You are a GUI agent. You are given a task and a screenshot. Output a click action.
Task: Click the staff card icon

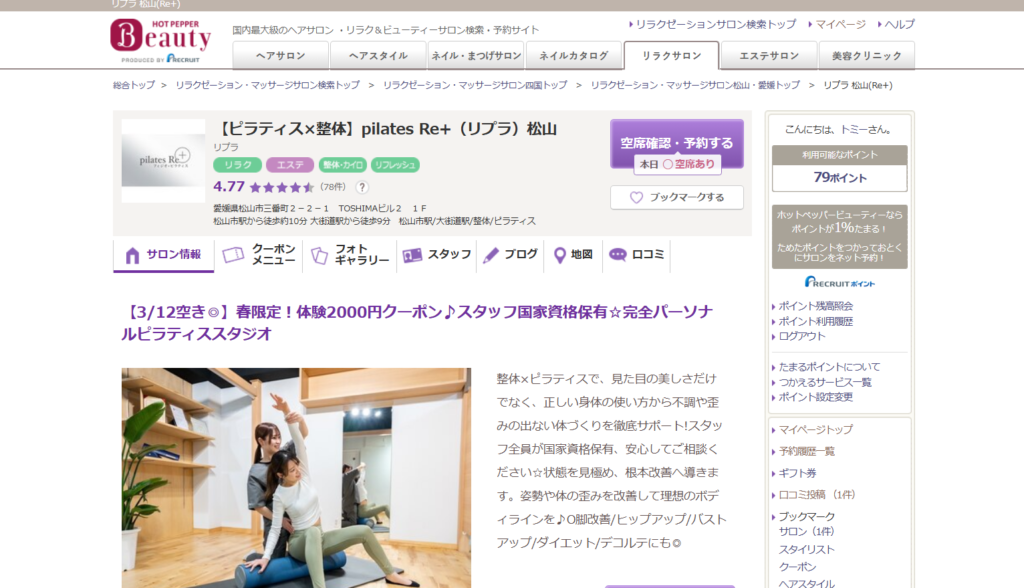tap(412, 255)
